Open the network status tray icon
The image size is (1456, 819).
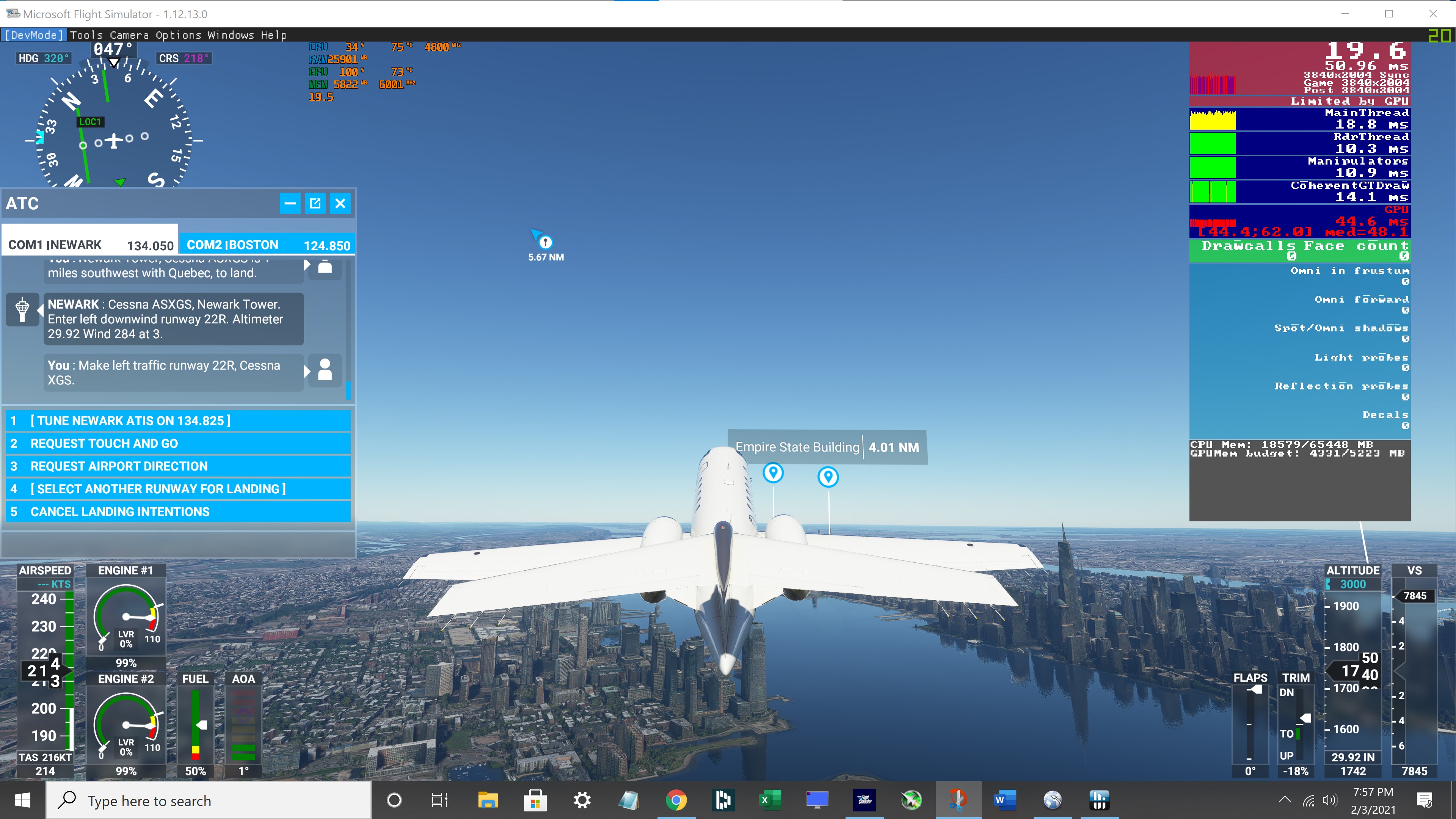pos(1309,800)
